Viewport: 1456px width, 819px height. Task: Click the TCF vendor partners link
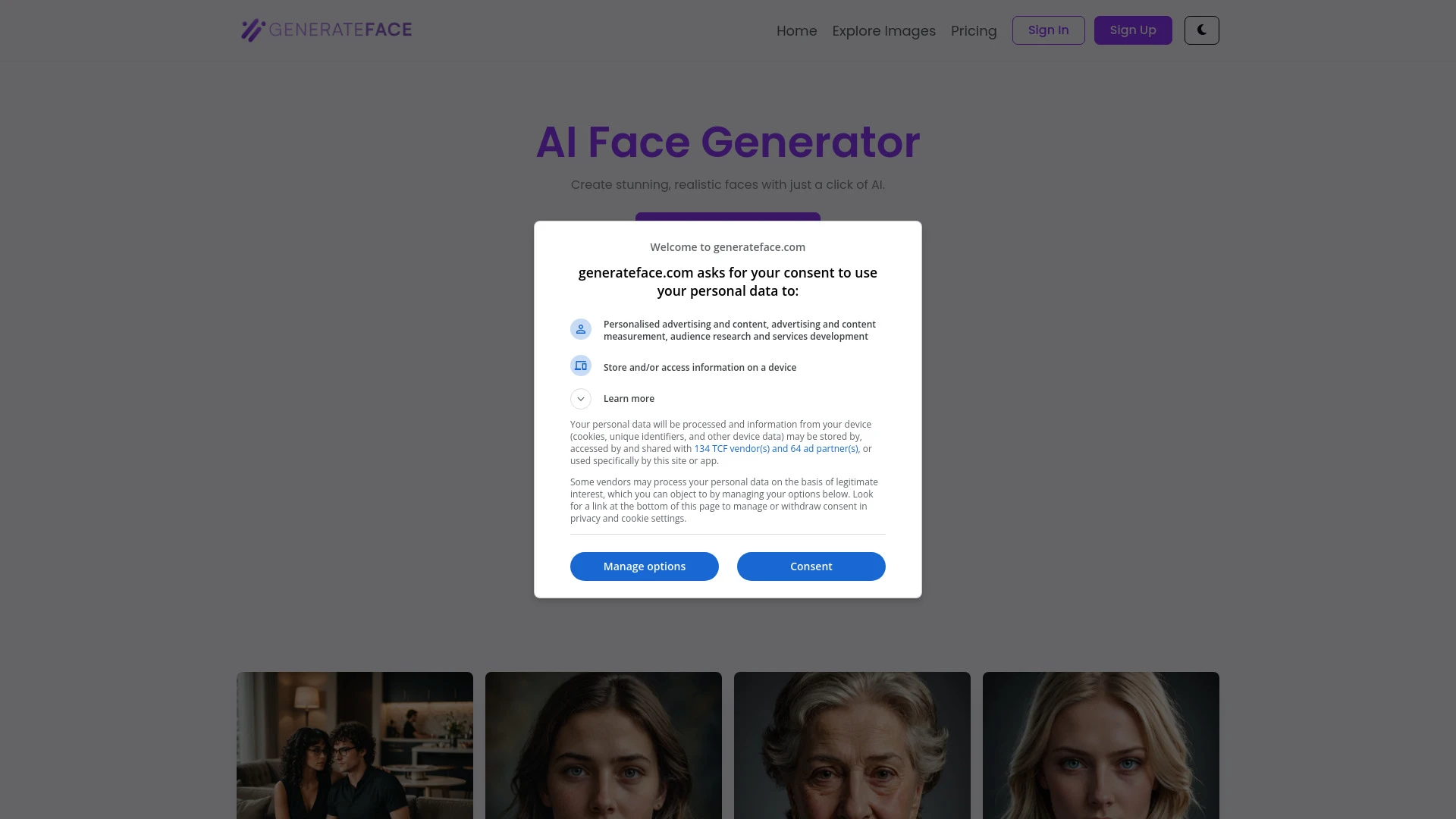click(x=775, y=448)
